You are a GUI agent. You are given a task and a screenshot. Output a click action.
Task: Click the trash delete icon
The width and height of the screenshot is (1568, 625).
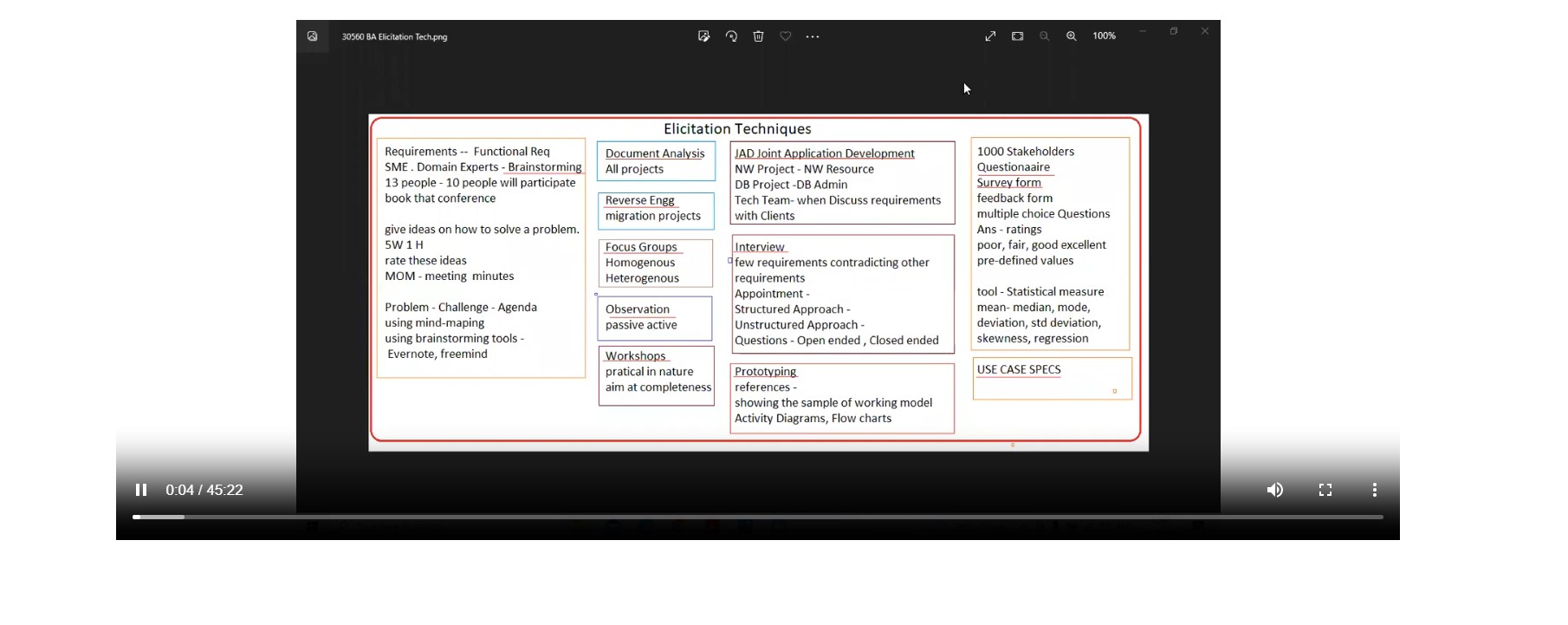tap(758, 36)
